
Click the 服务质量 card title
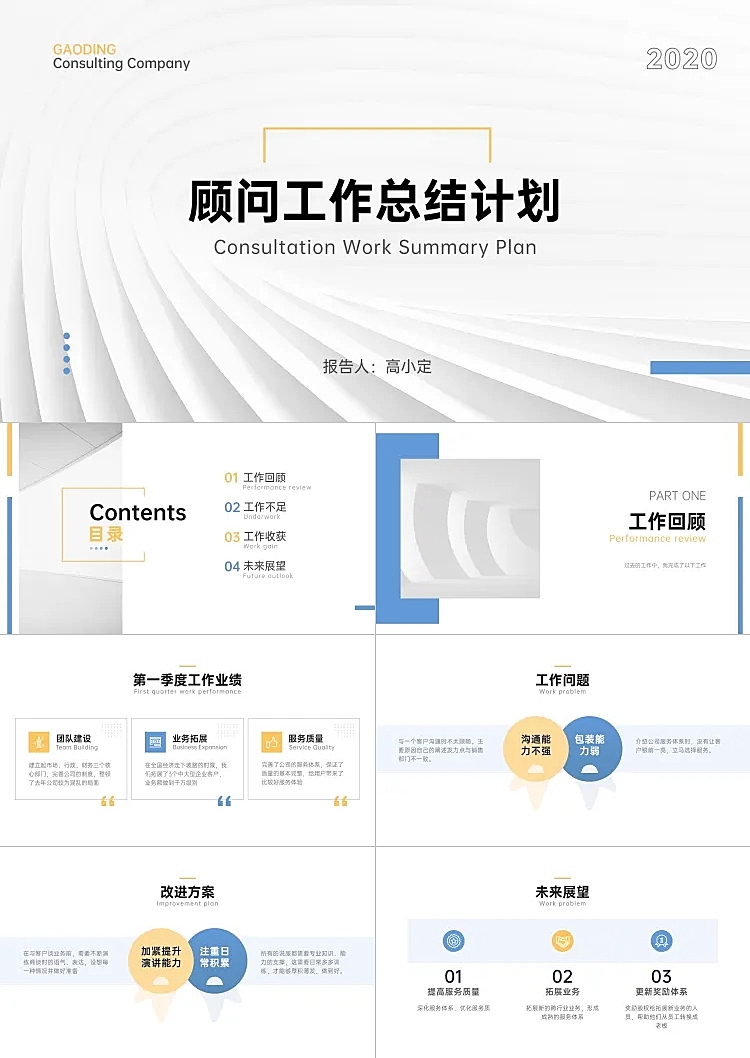pos(306,738)
